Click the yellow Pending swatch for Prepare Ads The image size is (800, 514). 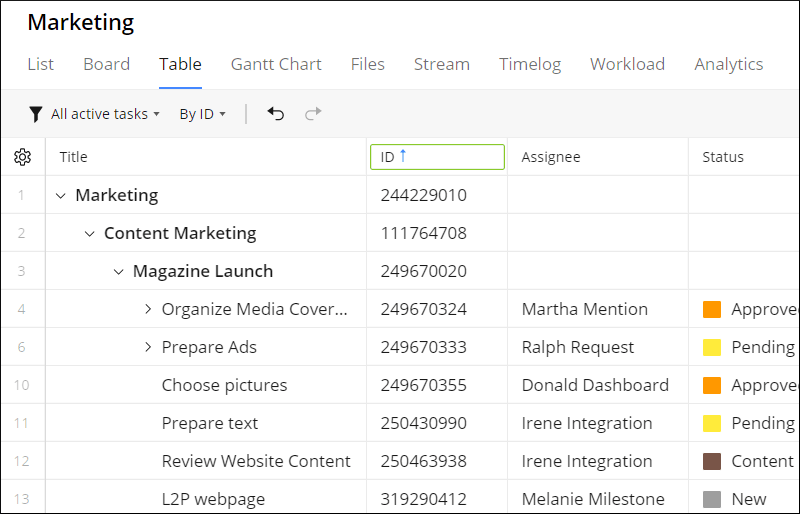click(x=712, y=347)
